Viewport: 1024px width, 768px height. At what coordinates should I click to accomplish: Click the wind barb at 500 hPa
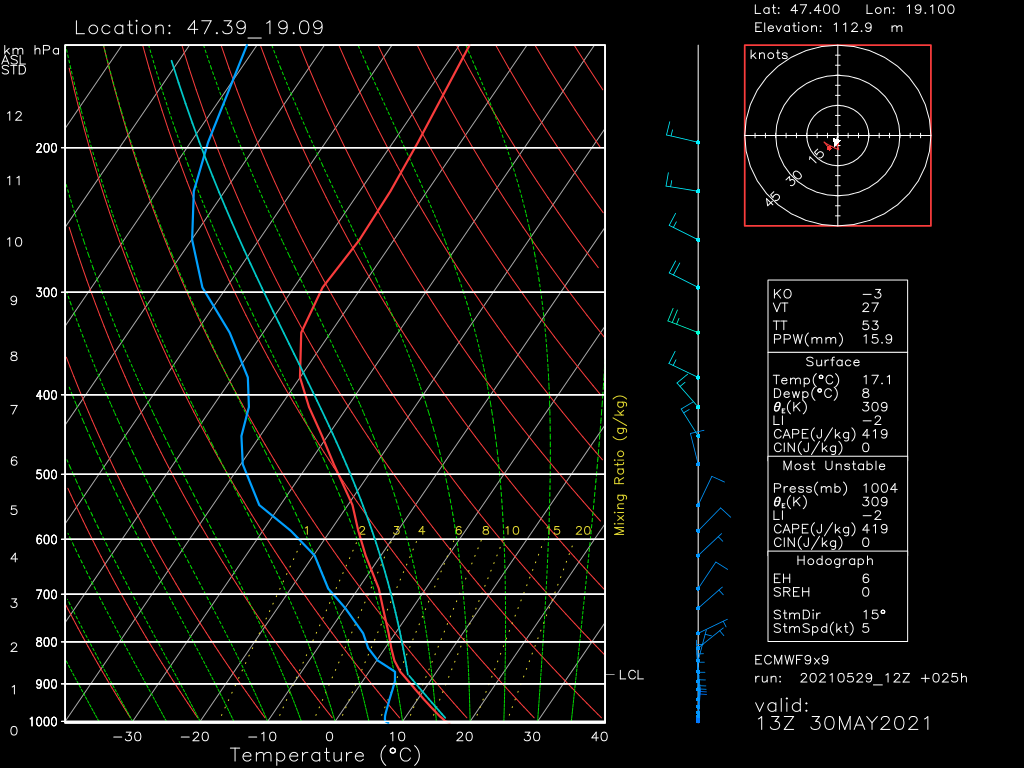(709, 492)
